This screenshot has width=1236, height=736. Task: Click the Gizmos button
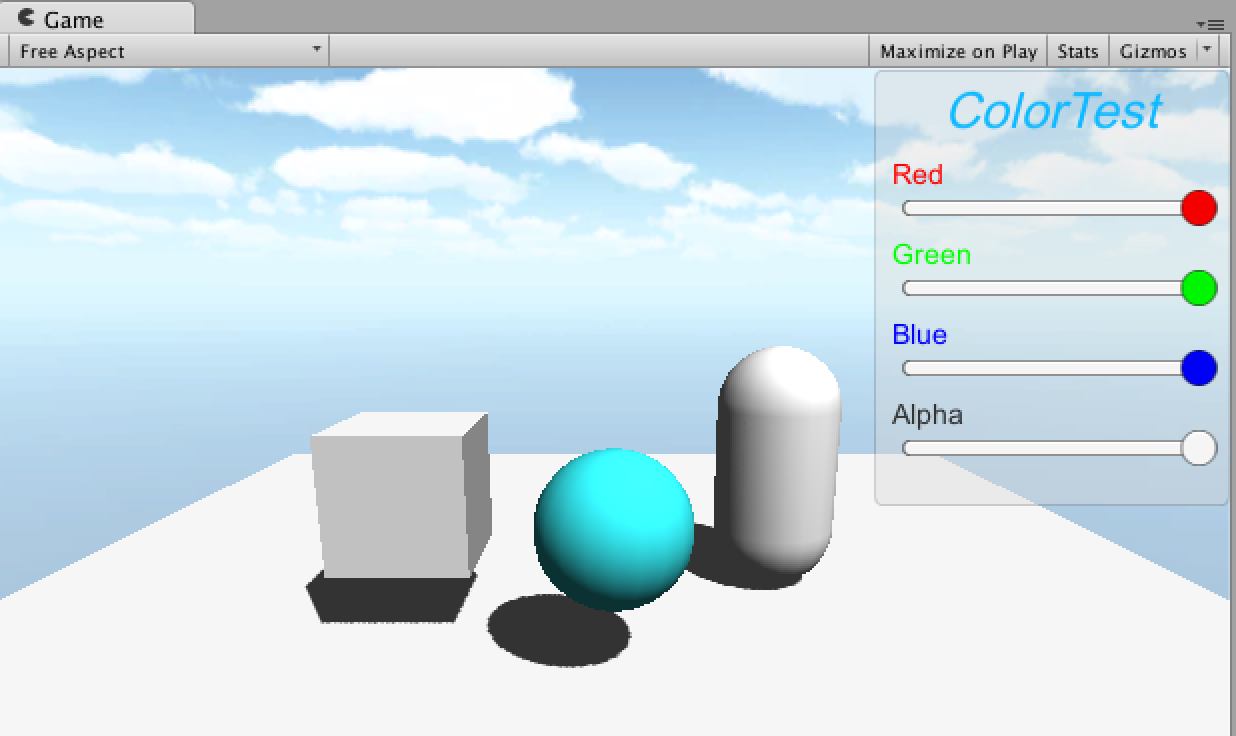click(1152, 51)
